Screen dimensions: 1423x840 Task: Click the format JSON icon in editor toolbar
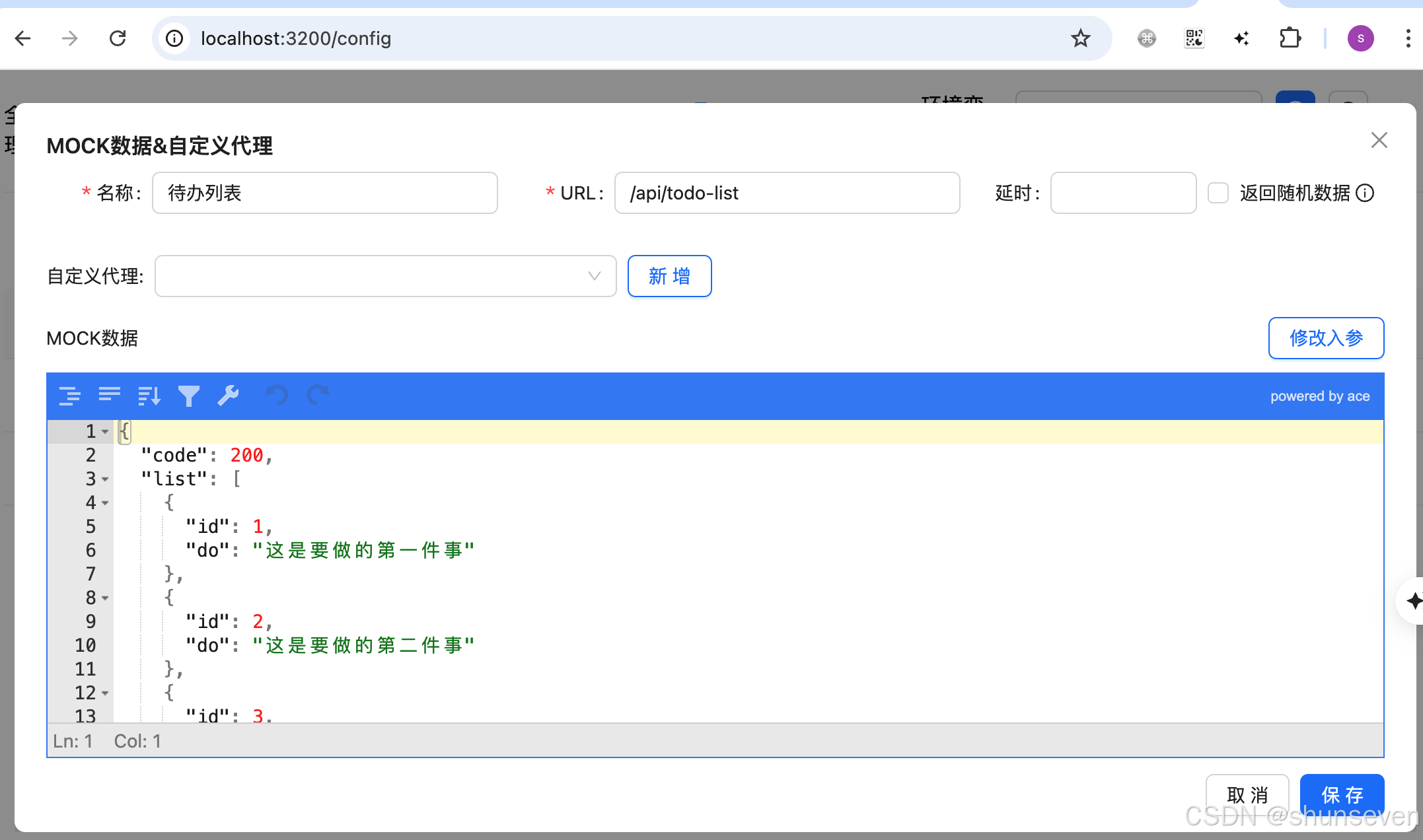69,396
